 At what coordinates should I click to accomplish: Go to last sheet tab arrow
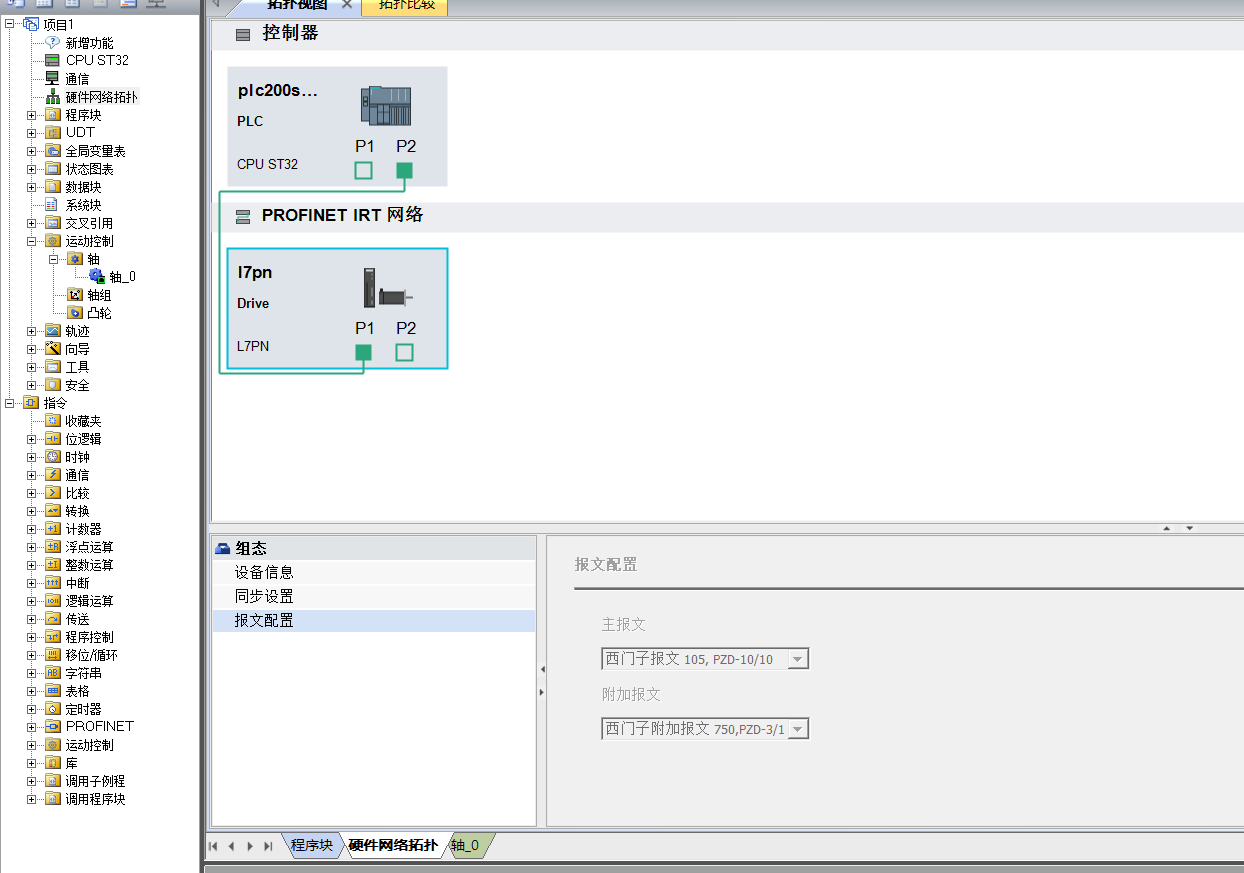pyautogui.click(x=268, y=846)
